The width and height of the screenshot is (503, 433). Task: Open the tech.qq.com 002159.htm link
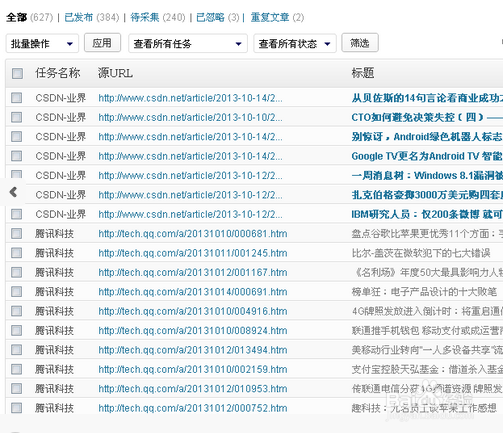[193, 369]
